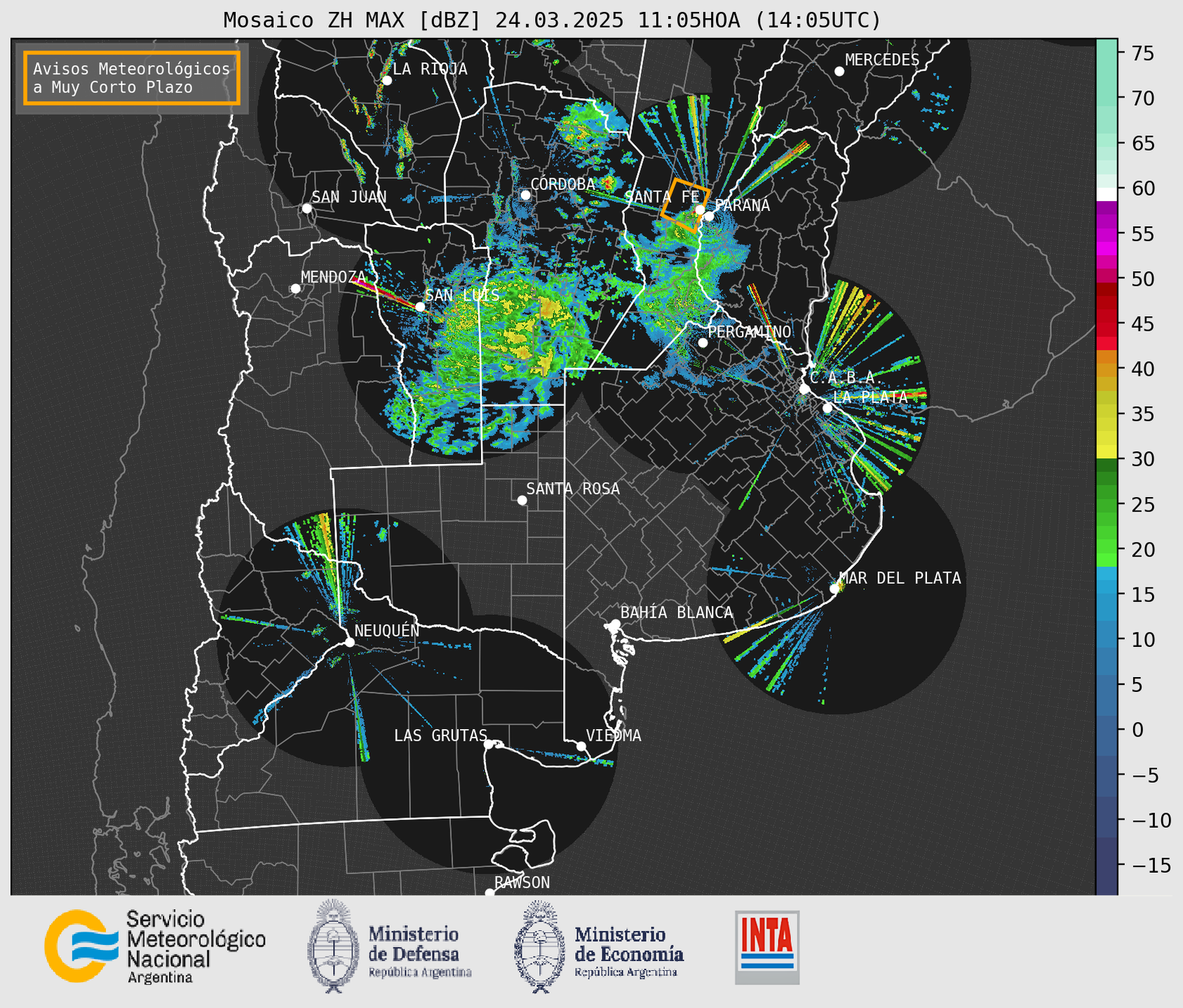Image resolution: width=1183 pixels, height=1008 pixels.
Task: Click the Córdoba city marker dot
Action: 525,195
